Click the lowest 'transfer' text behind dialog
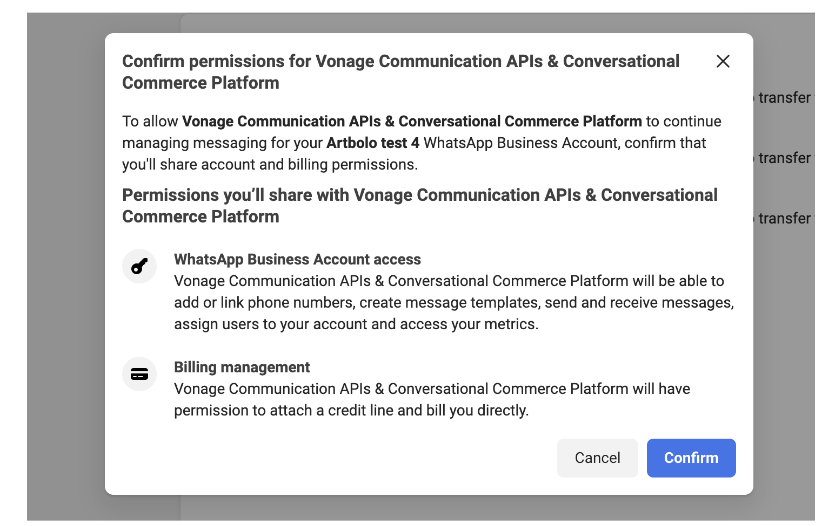Viewport: 820px width, 526px height. click(x=784, y=218)
